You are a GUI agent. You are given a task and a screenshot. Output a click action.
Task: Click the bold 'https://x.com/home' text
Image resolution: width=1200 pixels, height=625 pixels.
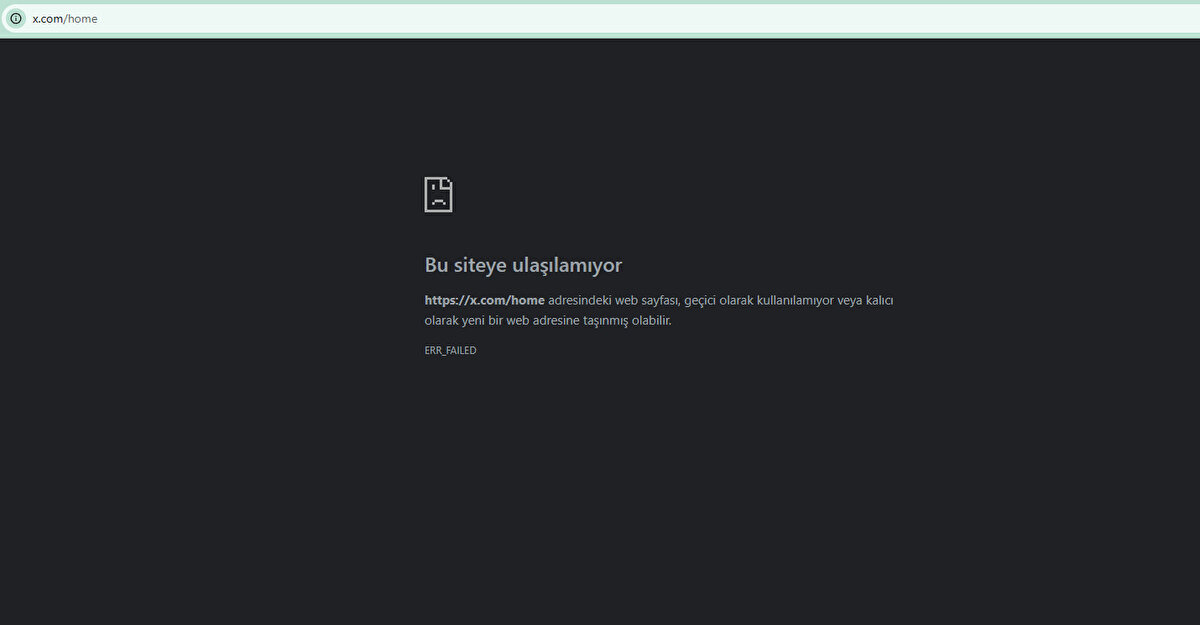[x=484, y=300]
